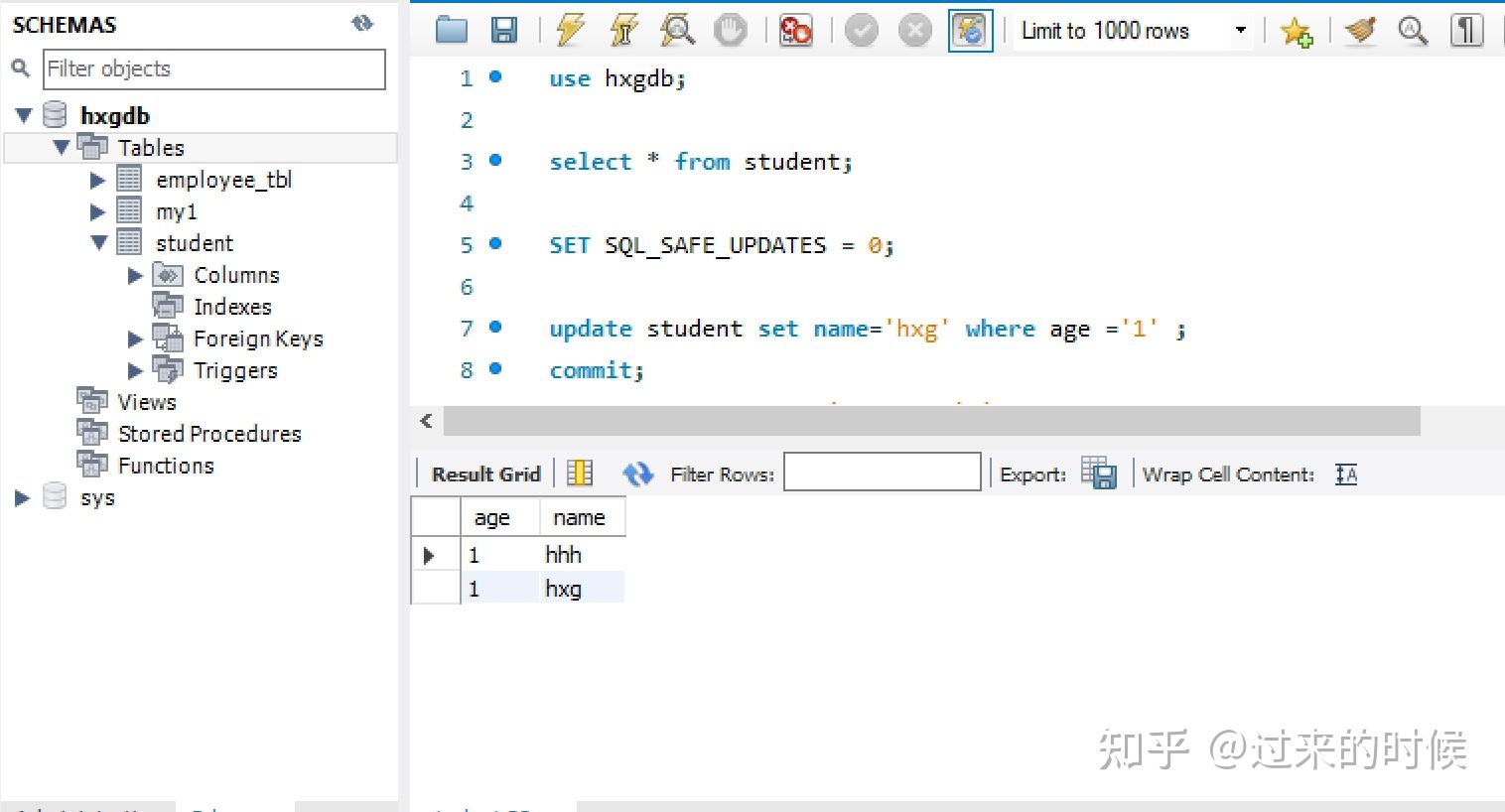1505x812 pixels.
Task: Click the editor horizontal scrollbar
Action: click(931, 421)
